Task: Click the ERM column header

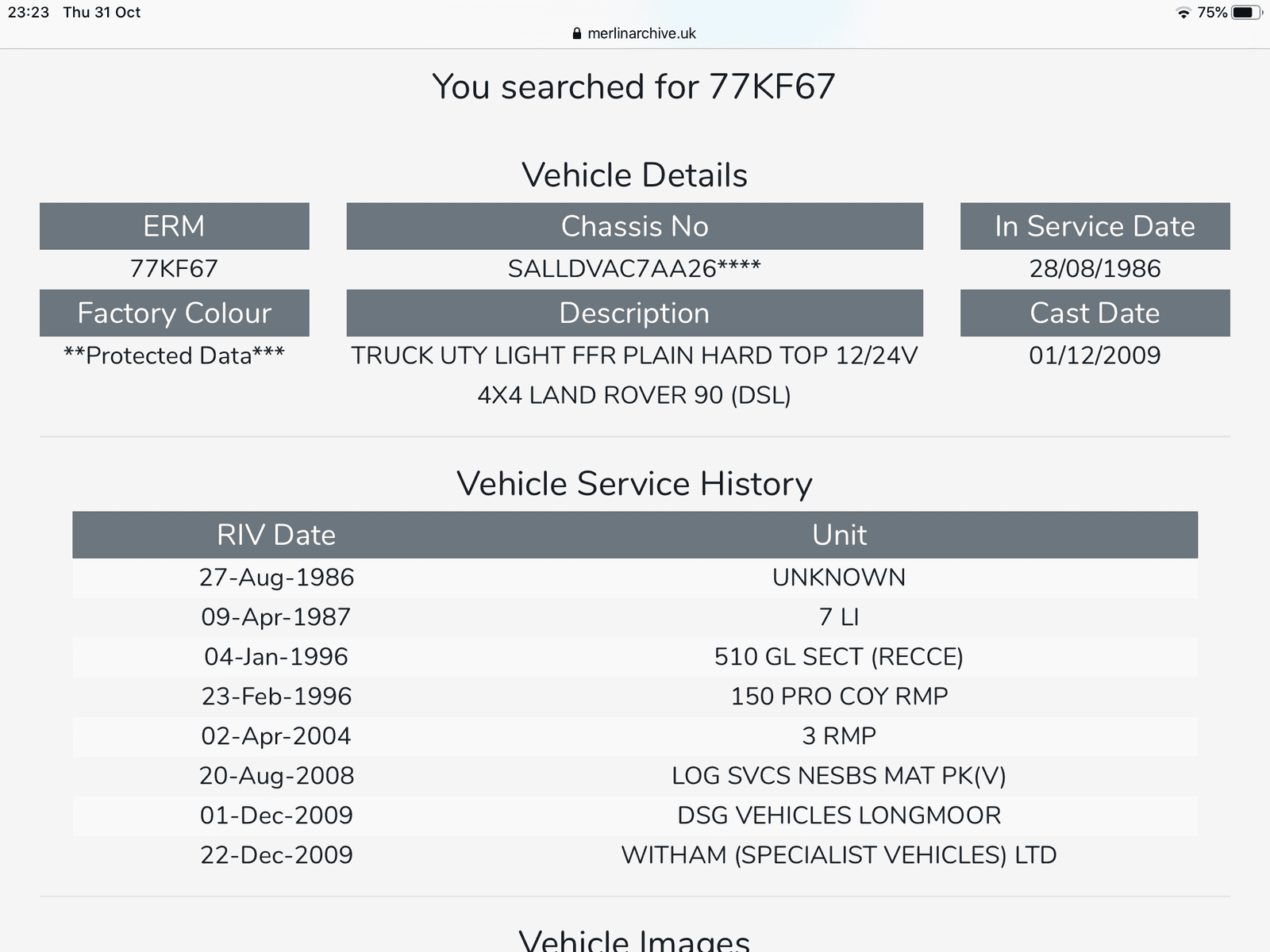Action: point(174,226)
